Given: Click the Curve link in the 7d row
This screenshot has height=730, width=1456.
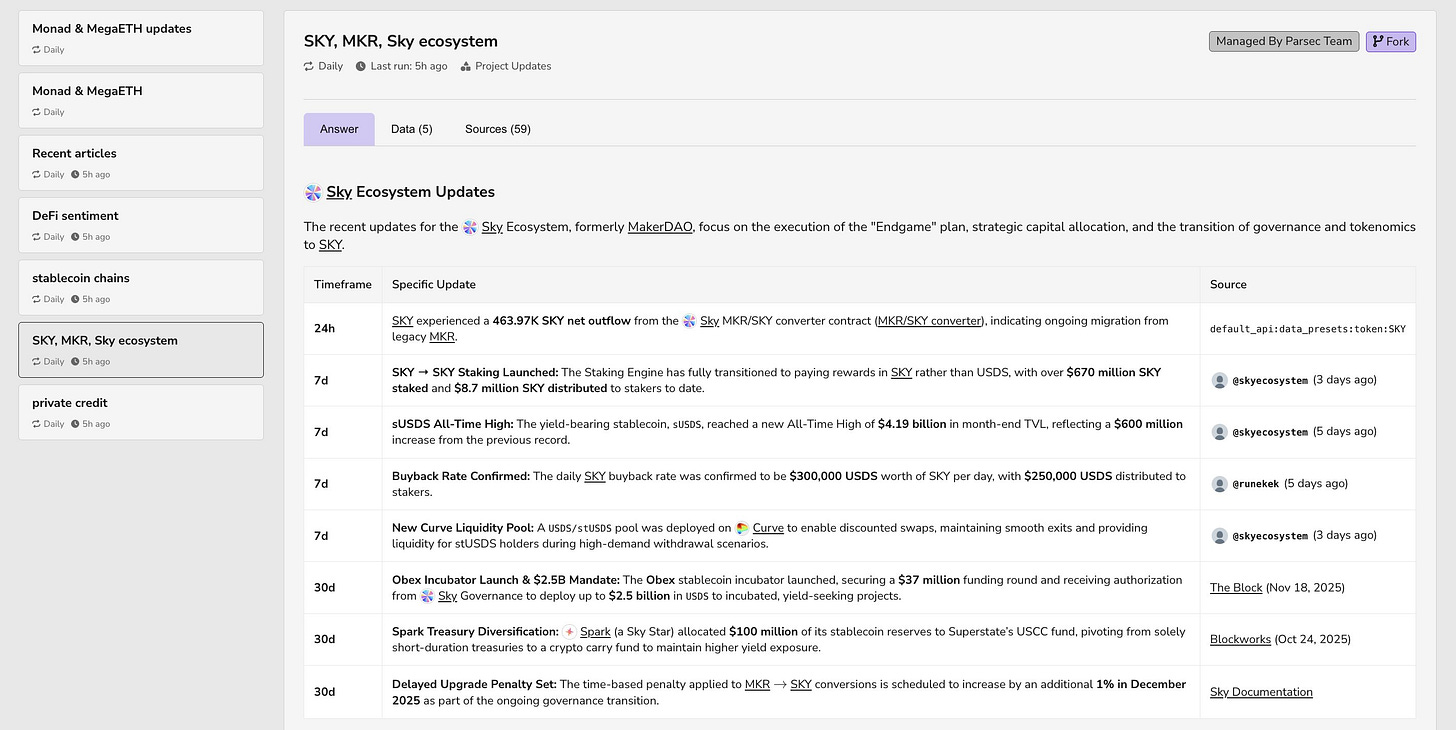Looking at the screenshot, I should pyautogui.click(x=768, y=528).
